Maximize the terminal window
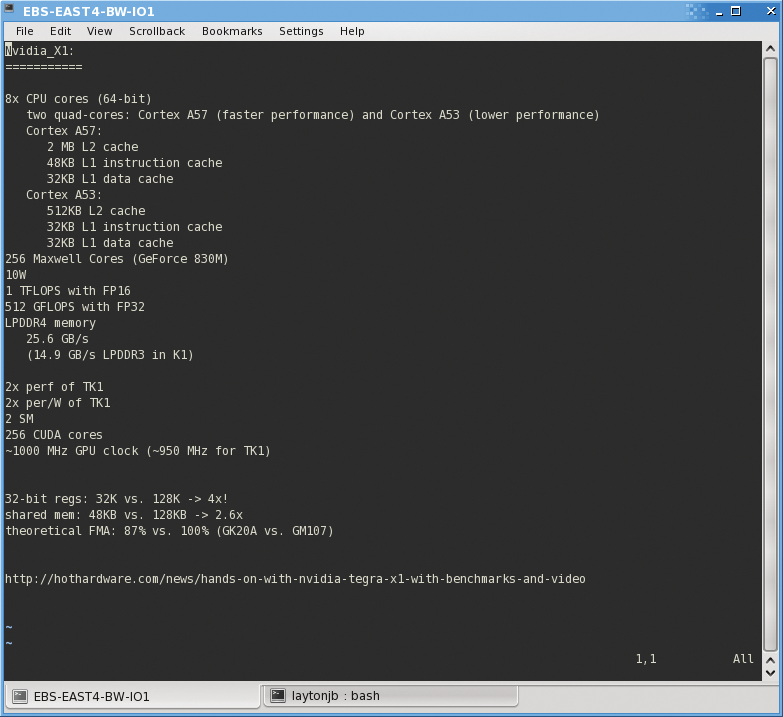The image size is (783, 717). pos(736,11)
